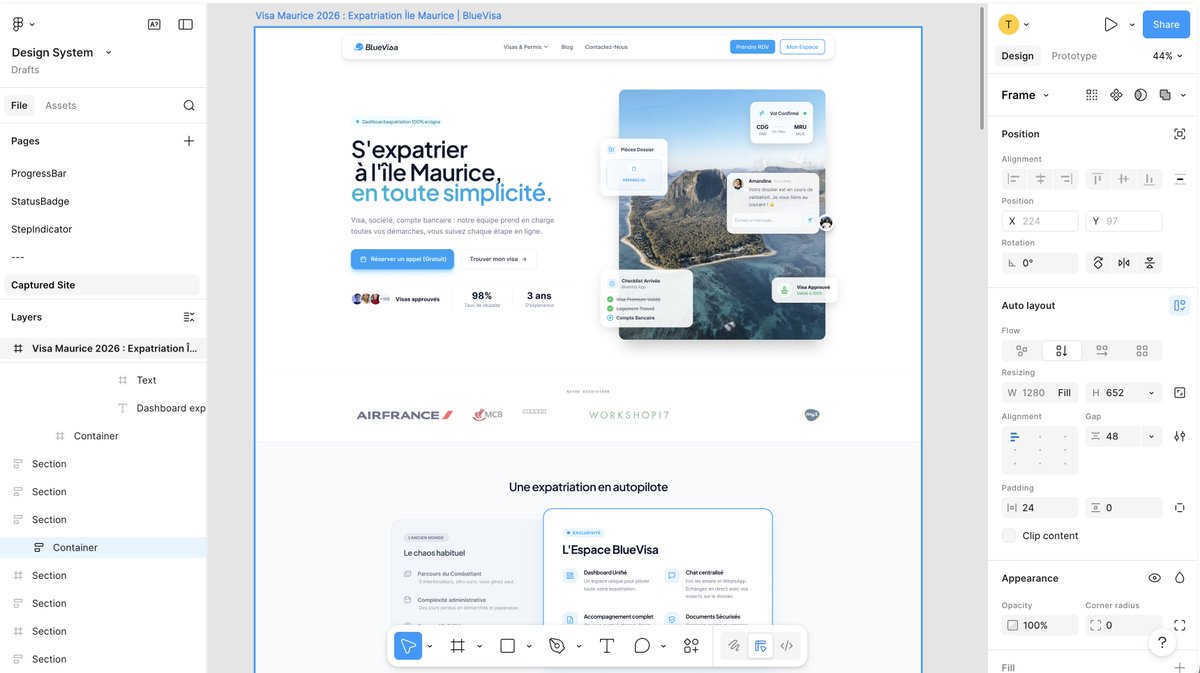Collapse all layers icon in Layers header

coord(189,317)
